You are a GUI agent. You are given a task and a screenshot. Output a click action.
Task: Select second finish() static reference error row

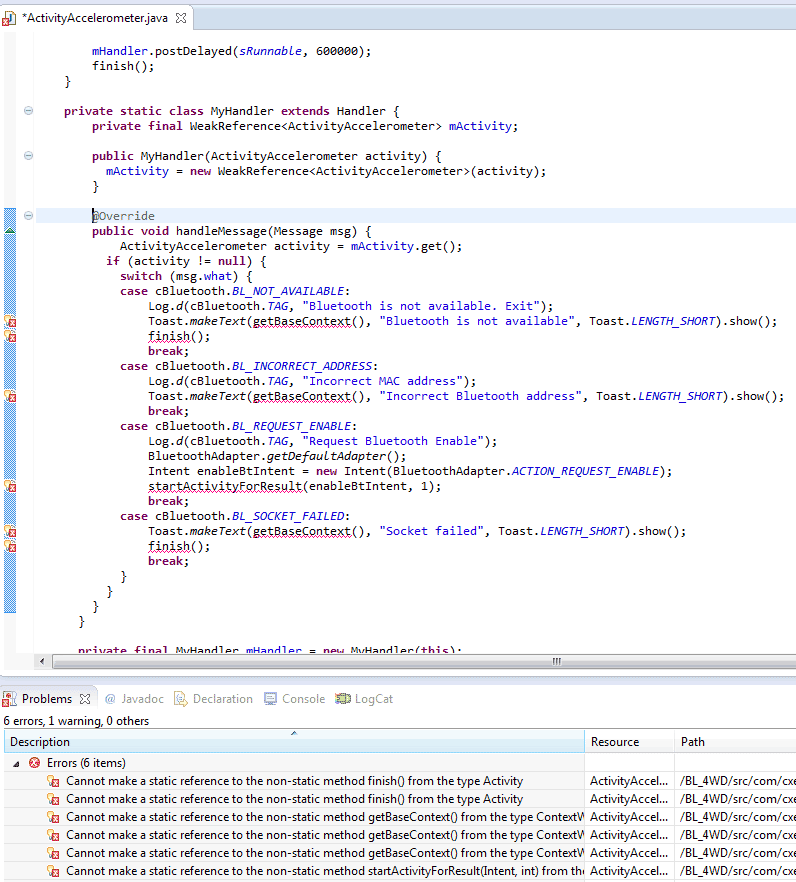click(x=400, y=799)
